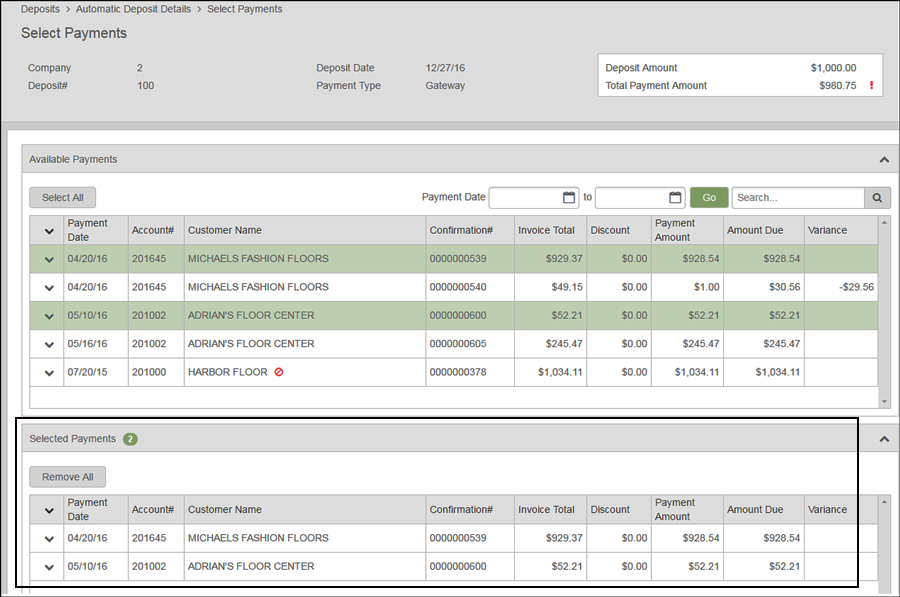The width and height of the screenshot is (900, 597).
Task: Collapse the Selected Payments section
Action: [882, 438]
